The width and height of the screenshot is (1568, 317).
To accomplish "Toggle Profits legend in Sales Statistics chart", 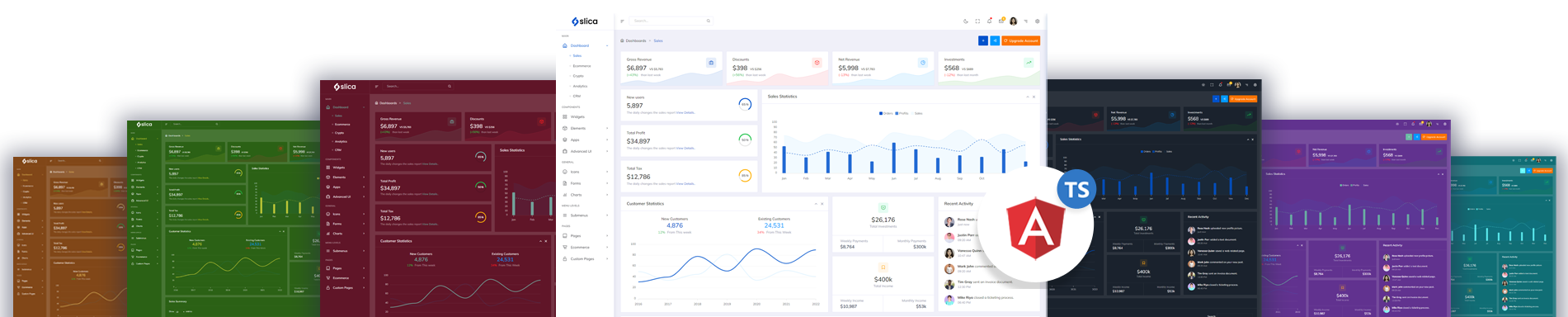I will tap(902, 113).
